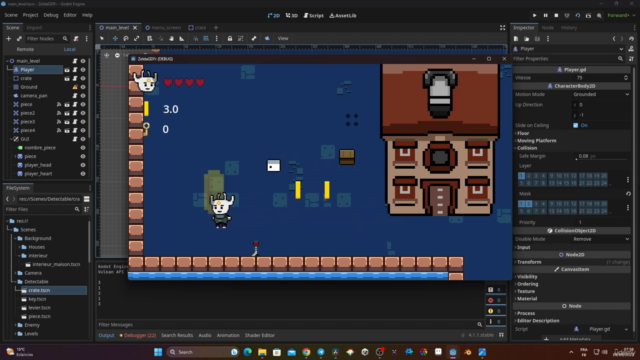Select the Move Mode tool

[x=115, y=38]
